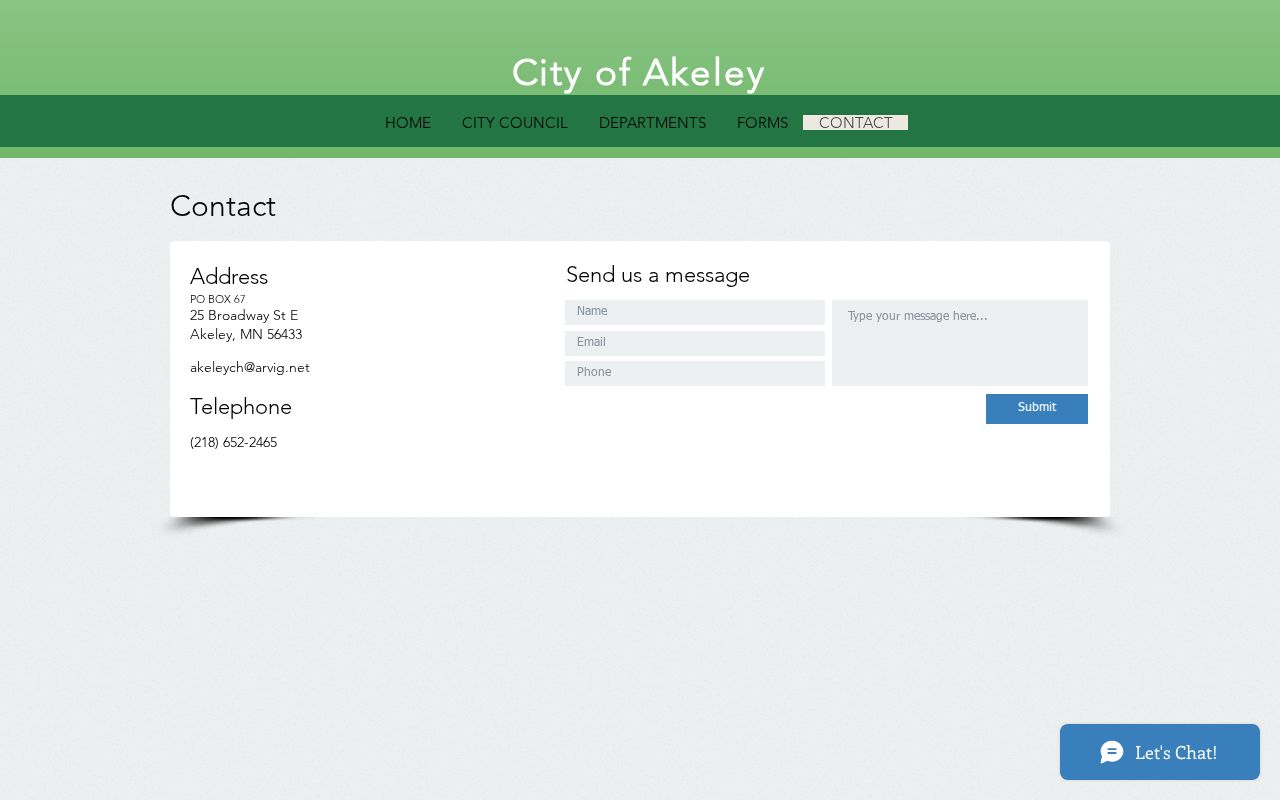1280x800 pixels.
Task: Select the CONTACT menu item
Action: (x=855, y=123)
